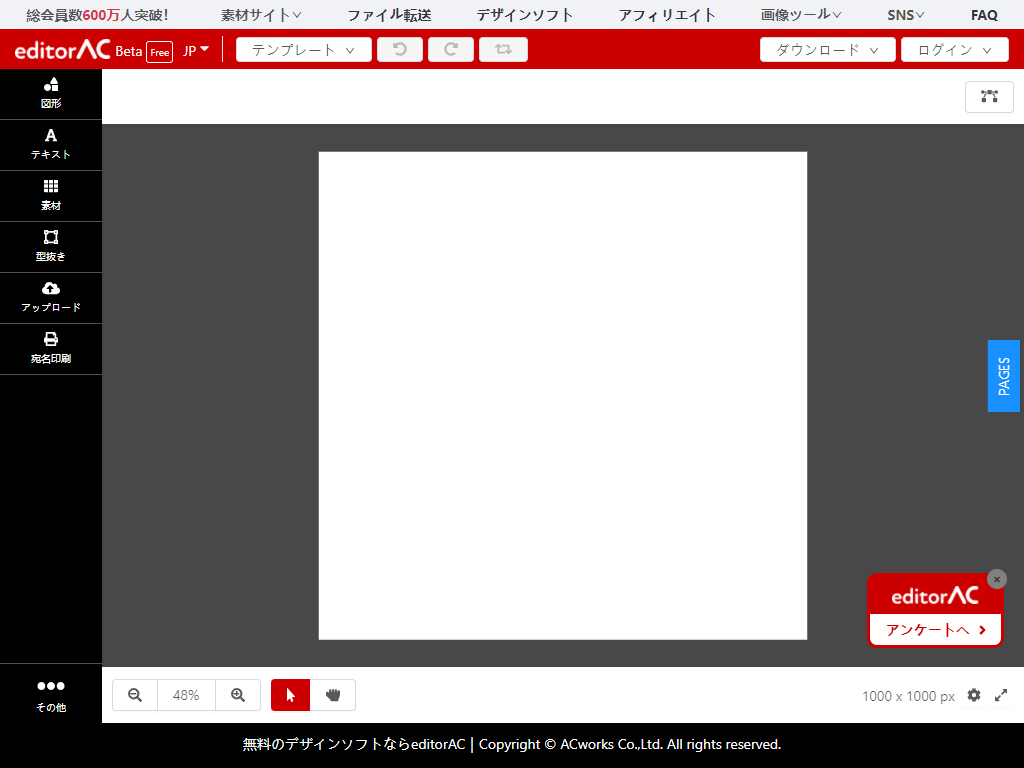Click the アンケートへ survey button
Screen dimensions: 1024x768
click(935, 630)
